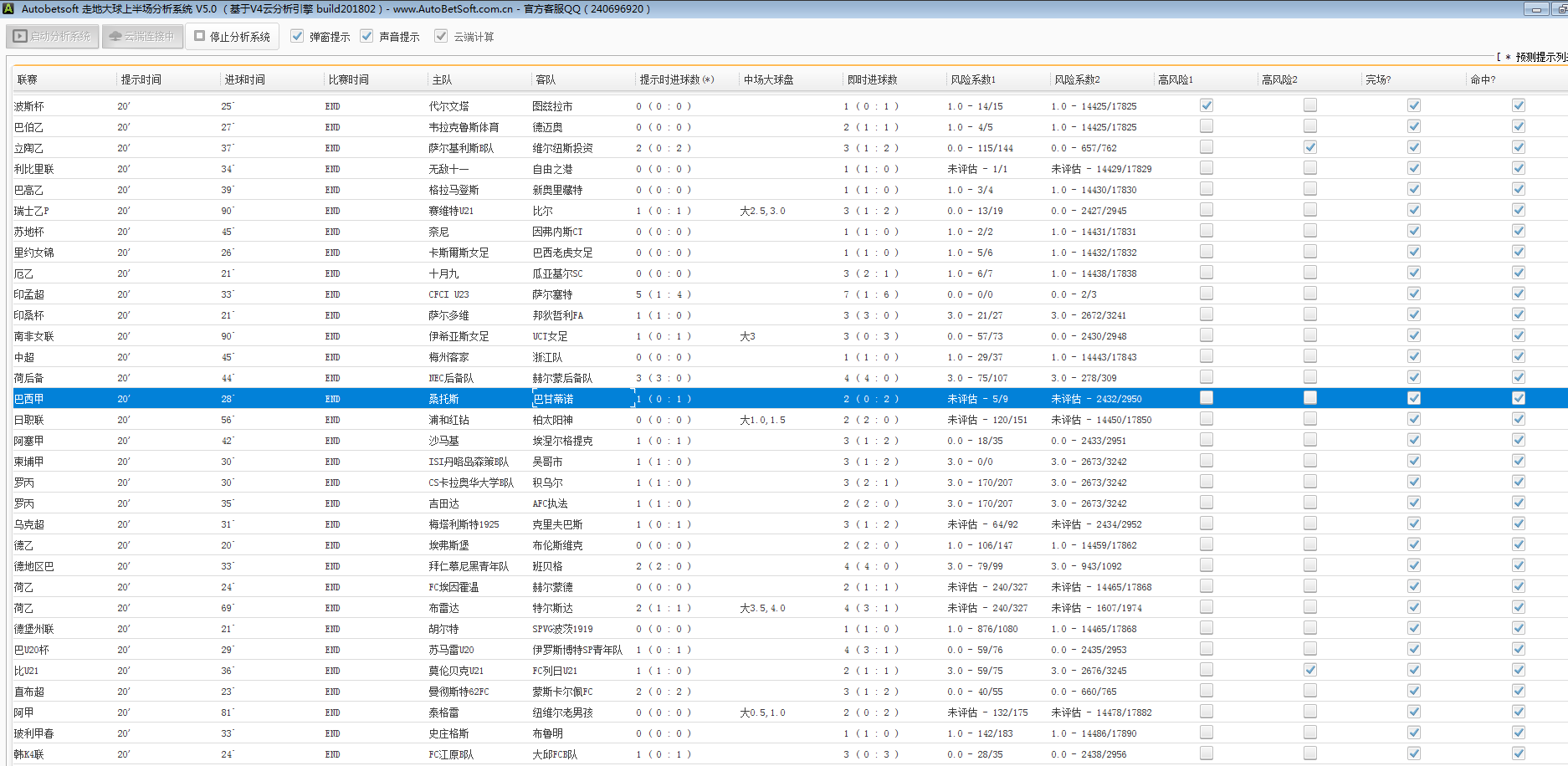Toggle the 云端计算 checkbox
Viewport: 1568px width, 766px height.
tap(441, 36)
